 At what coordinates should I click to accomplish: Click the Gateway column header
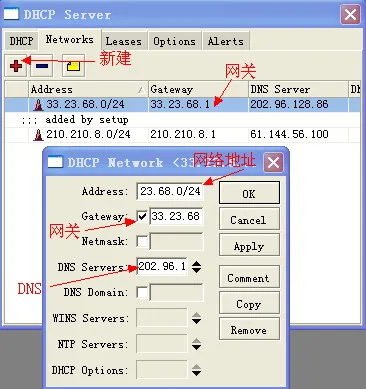[x=198, y=89]
